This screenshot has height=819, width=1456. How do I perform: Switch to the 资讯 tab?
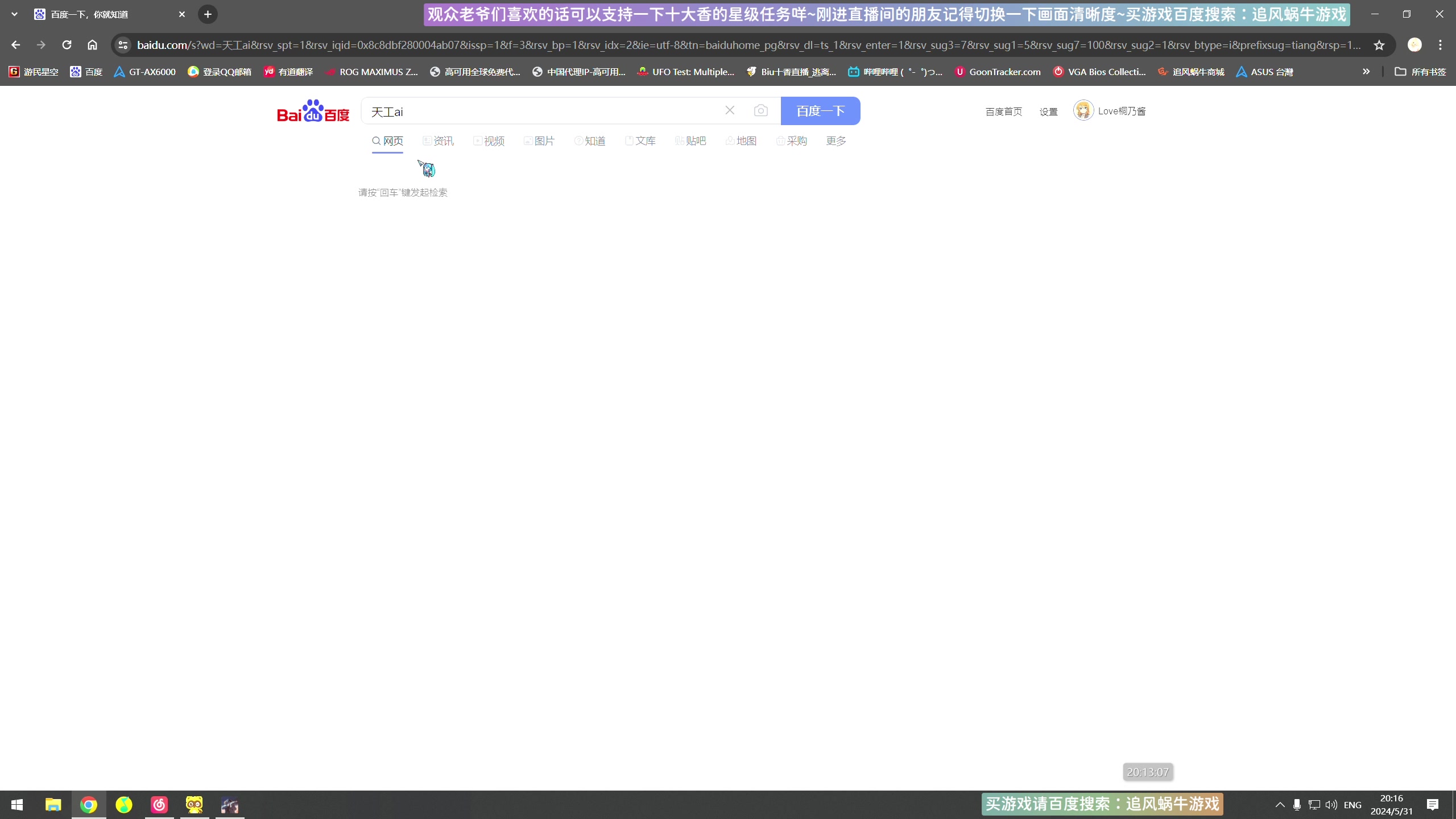[x=438, y=141]
